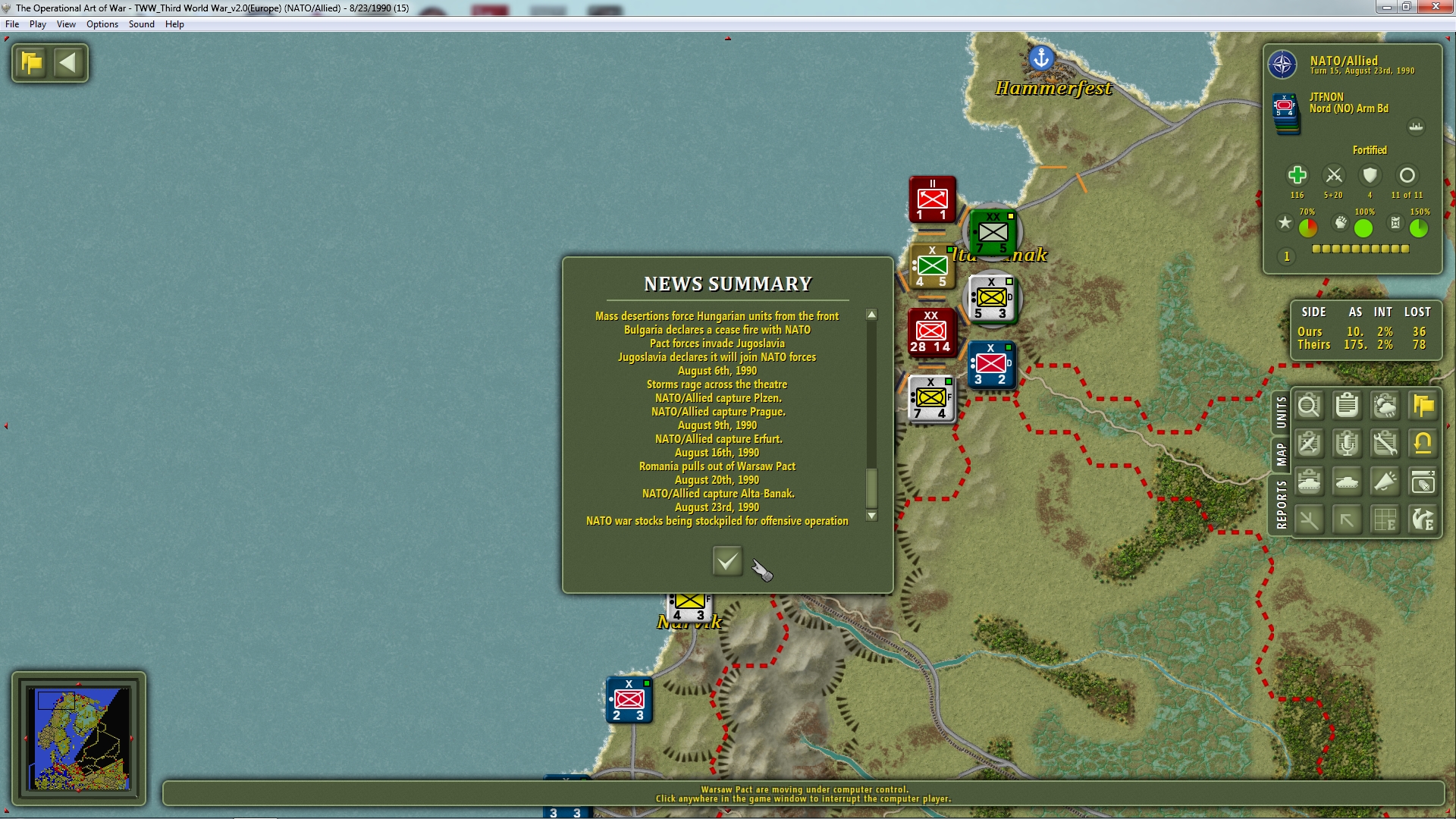Click the yellow flags icon in reports panel
The height and width of the screenshot is (819, 1456).
tap(1423, 406)
